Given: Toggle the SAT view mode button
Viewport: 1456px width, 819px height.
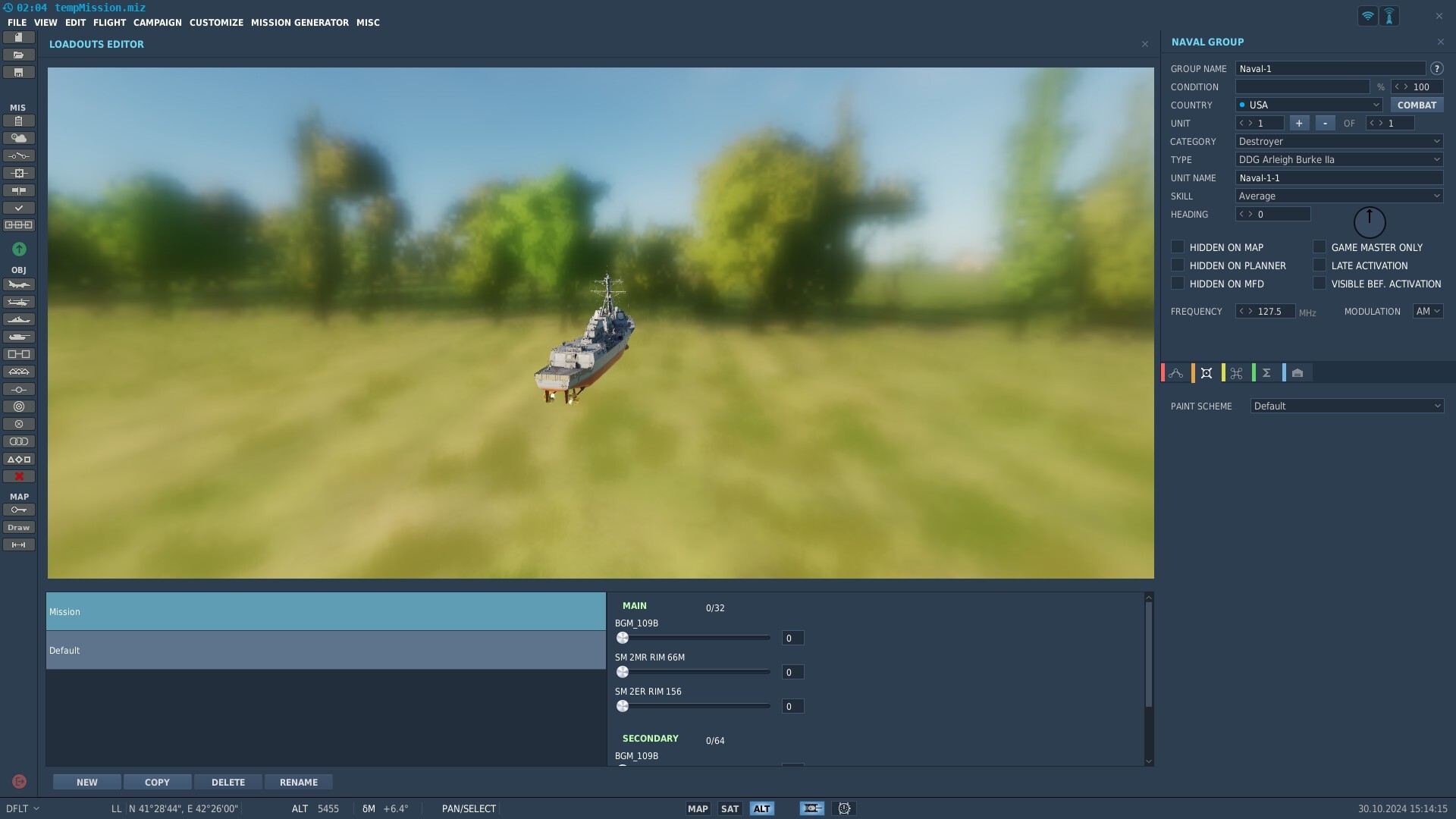Looking at the screenshot, I should tap(730, 808).
